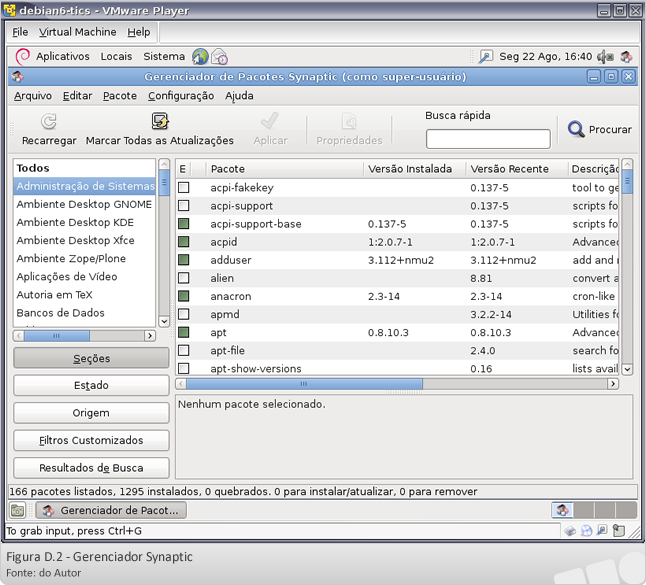Image resolution: width=646 pixels, height=585 pixels.
Task: Click the VMware network adapter status icon
Action: pyautogui.click(x=602, y=531)
